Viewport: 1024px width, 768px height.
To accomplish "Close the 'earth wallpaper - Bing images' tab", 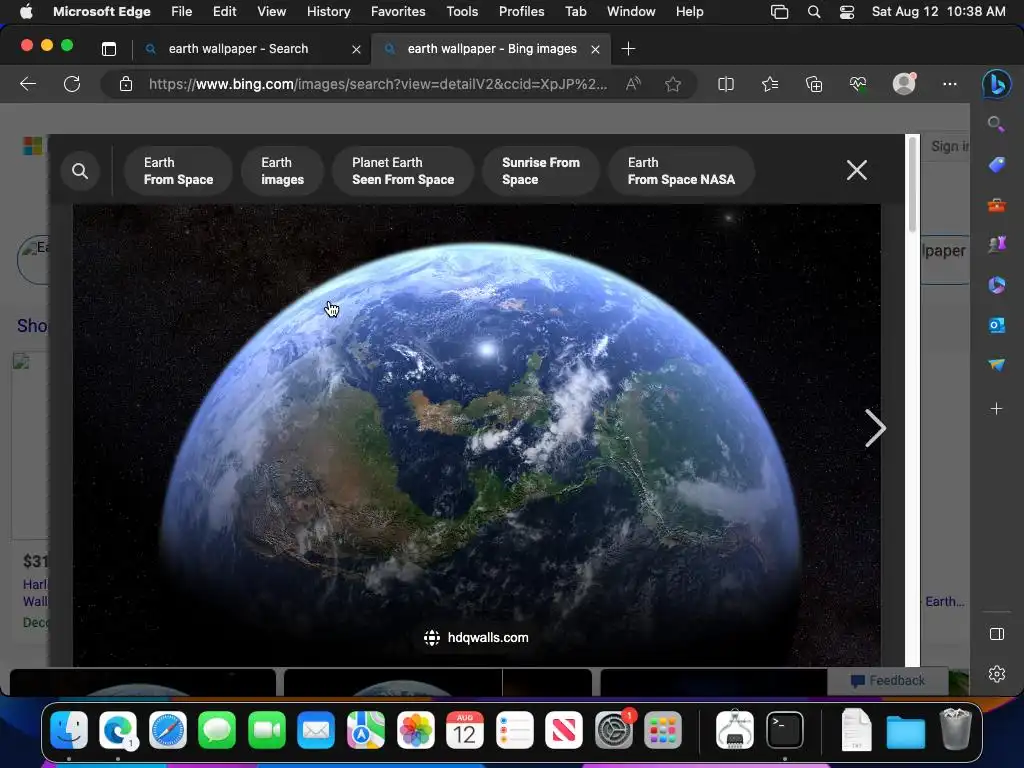I will [x=595, y=50].
